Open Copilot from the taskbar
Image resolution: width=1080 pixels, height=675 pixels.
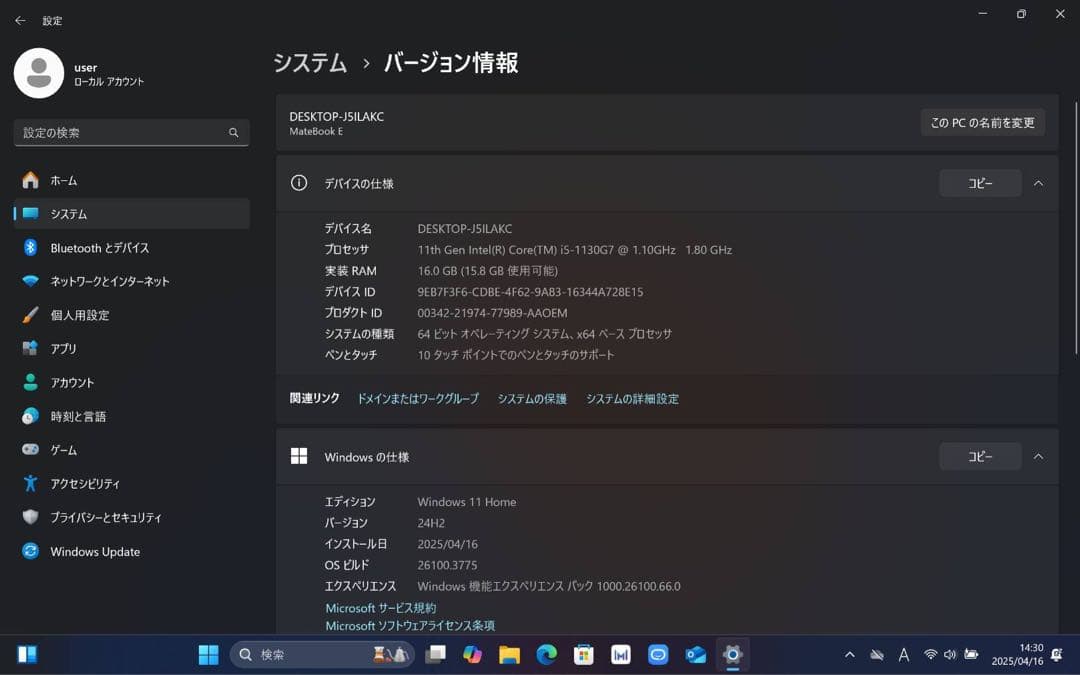click(471, 654)
